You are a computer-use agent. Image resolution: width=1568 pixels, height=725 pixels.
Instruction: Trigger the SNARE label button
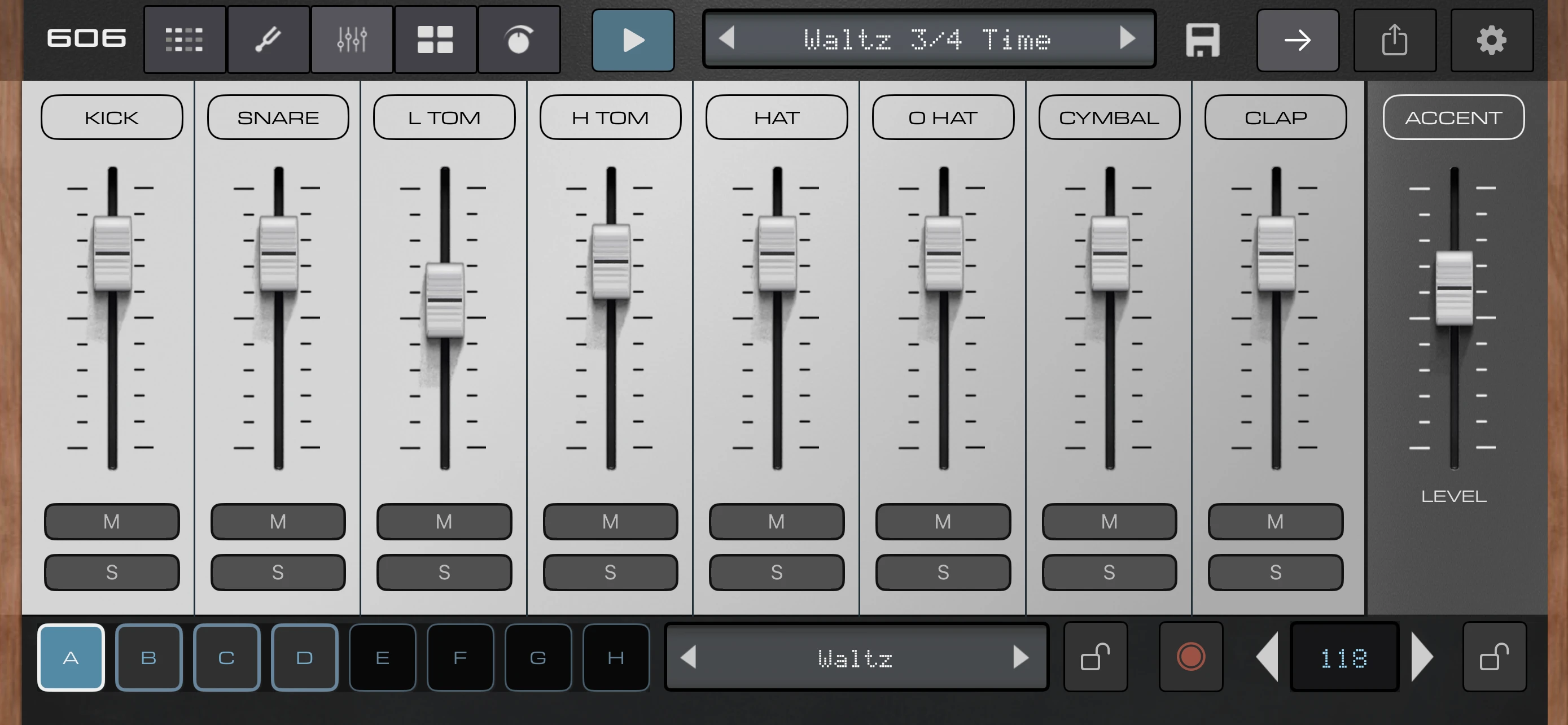click(278, 117)
